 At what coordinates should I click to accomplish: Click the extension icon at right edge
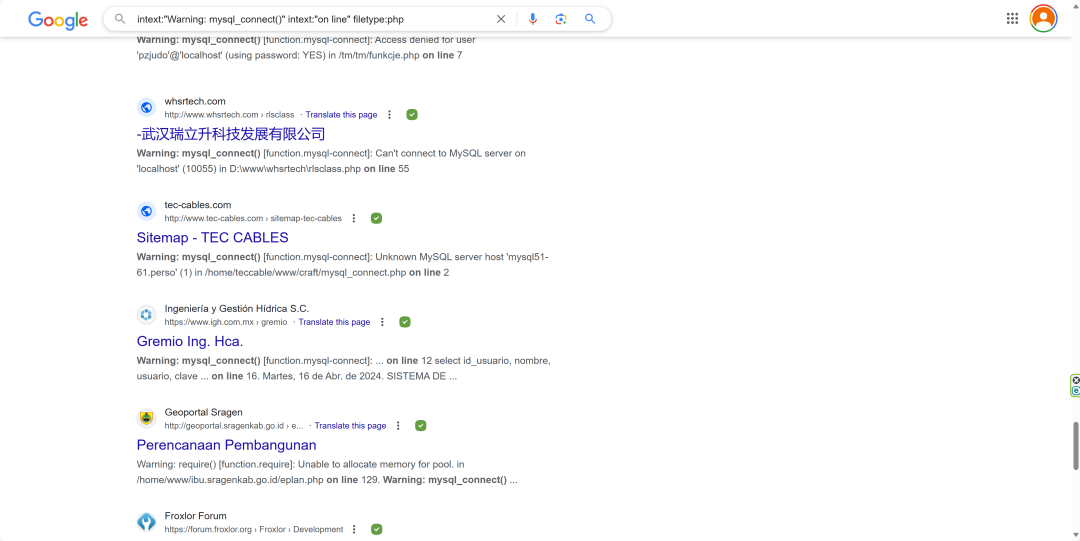point(1075,385)
